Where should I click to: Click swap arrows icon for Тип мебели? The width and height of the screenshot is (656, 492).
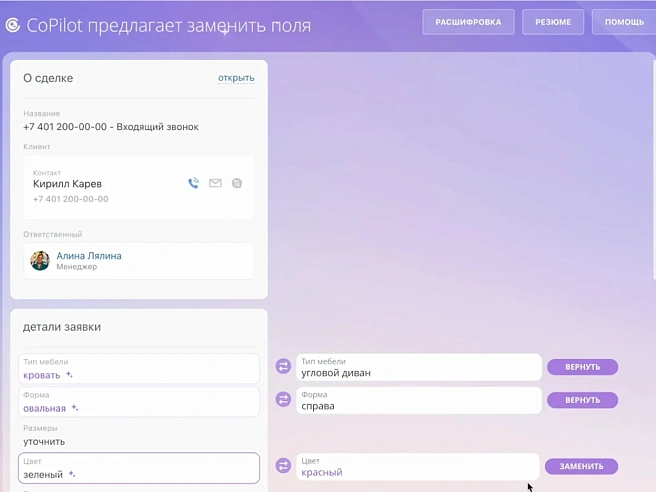[x=283, y=367]
